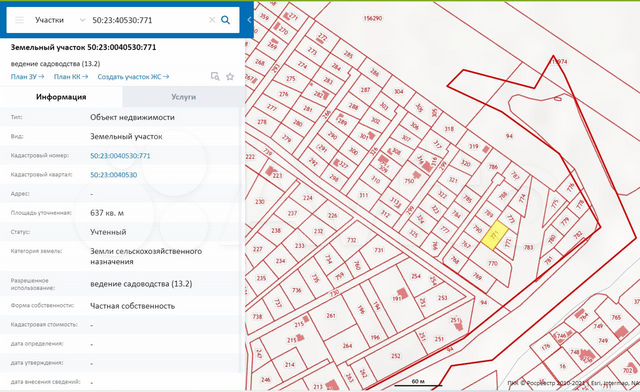Viewport: 640px width, 392px height.
Task: Select parcel 732 on the map
Action: coord(351,240)
